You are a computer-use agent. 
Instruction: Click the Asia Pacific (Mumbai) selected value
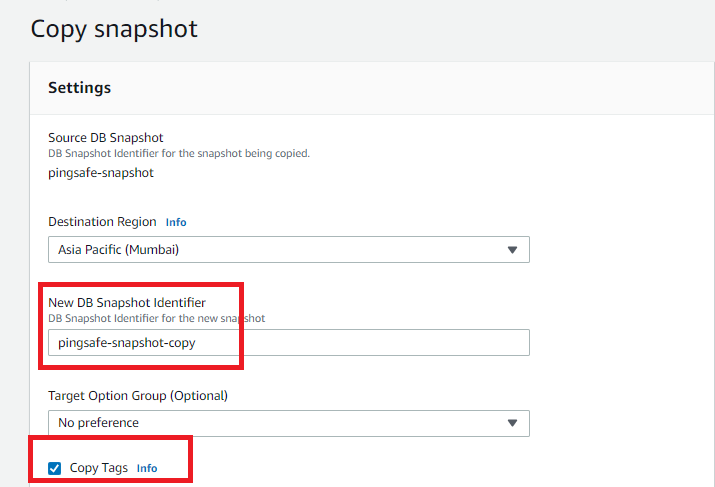tap(118, 250)
